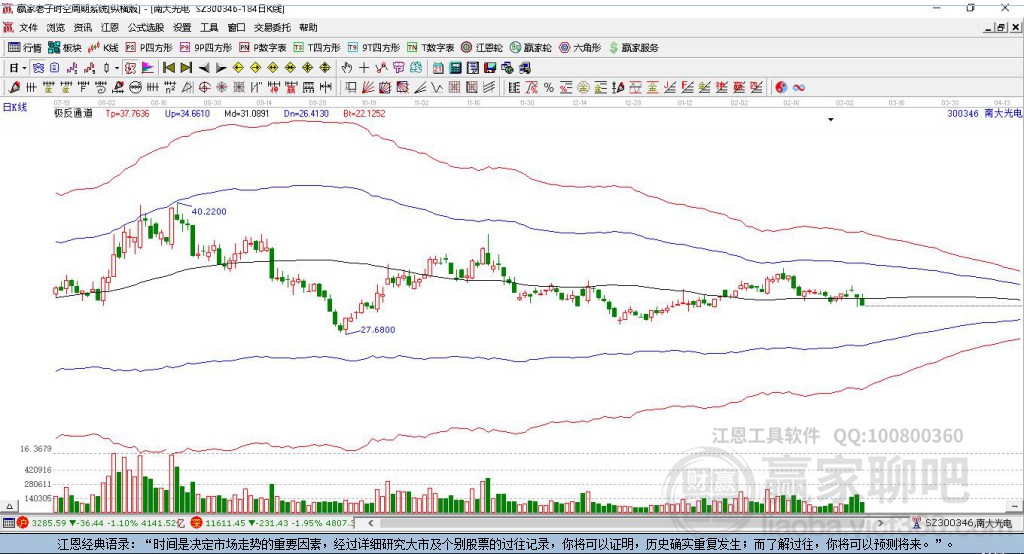
Task: Click the globe network icon
Action: coord(507,68)
